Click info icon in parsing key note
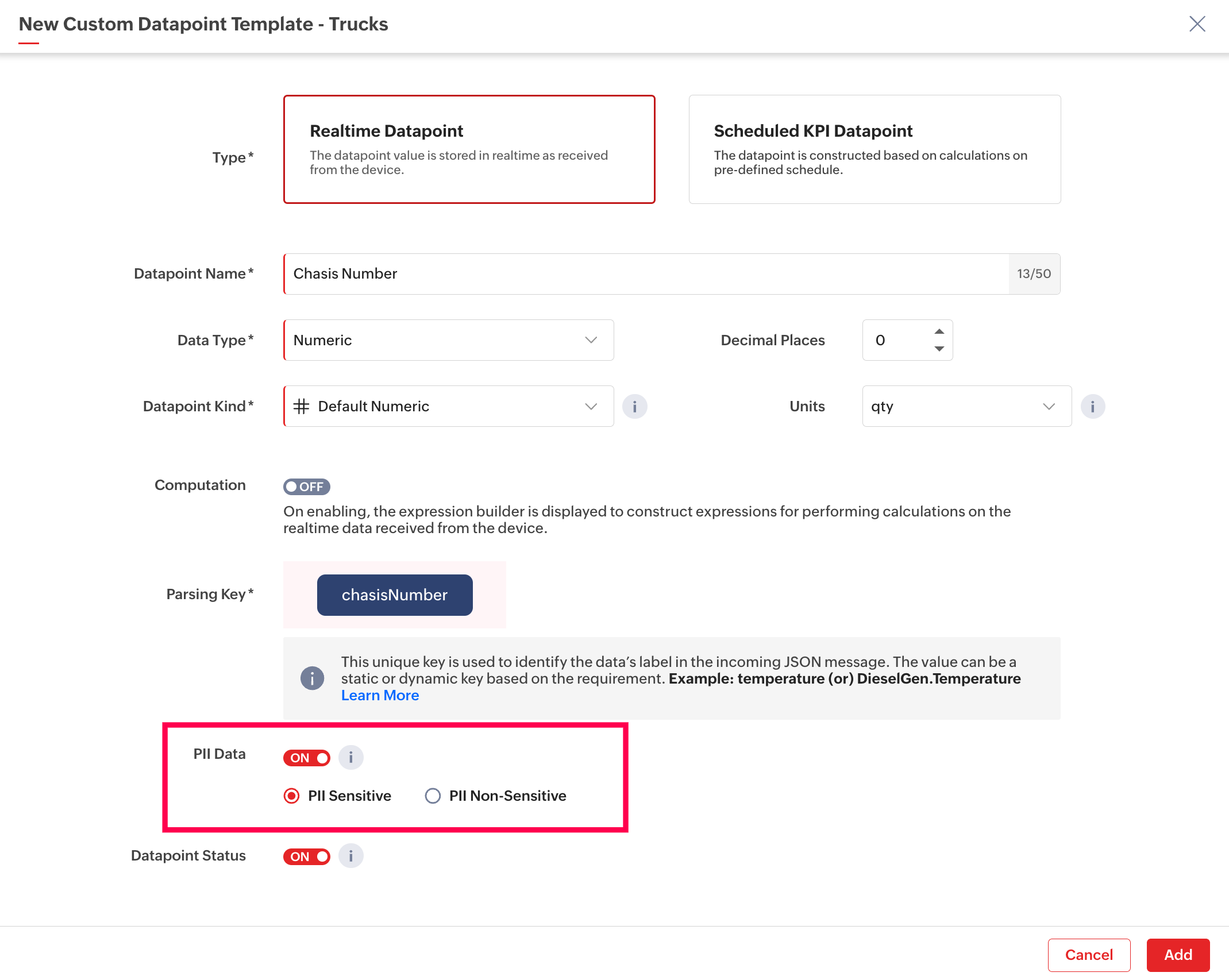The image size is (1229, 980). click(x=312, y=678)
